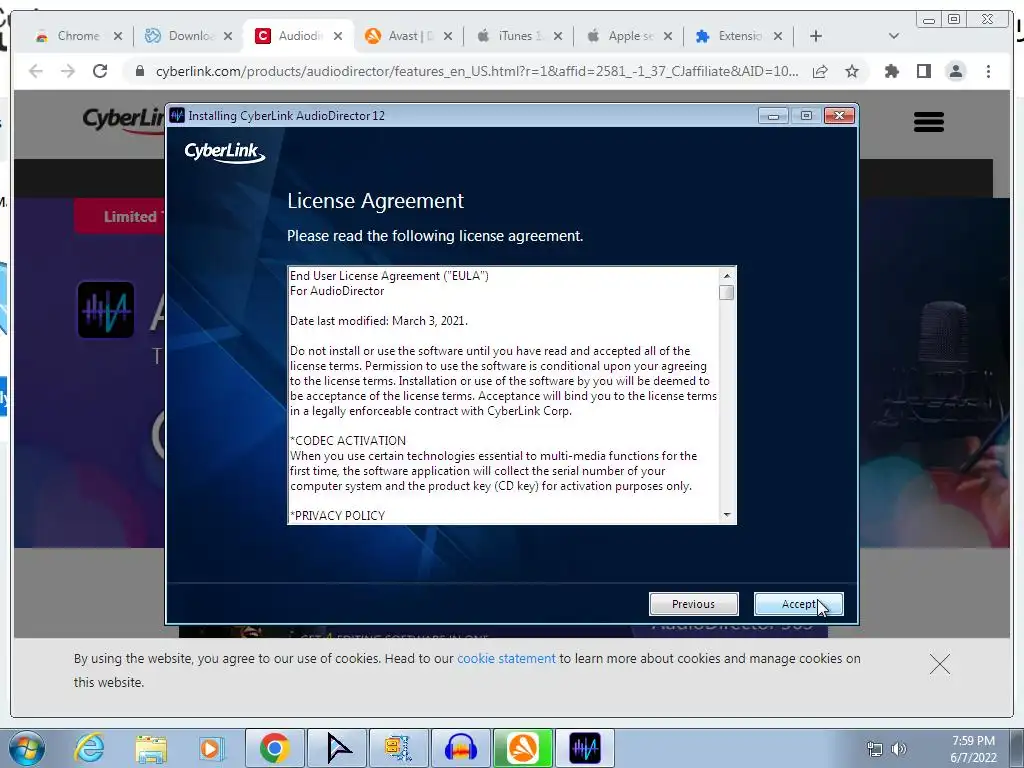Launch Internet Explorer from taskbar
Image resolution: width=1024 pixels, height=768 pixels.
click(89, 748)
